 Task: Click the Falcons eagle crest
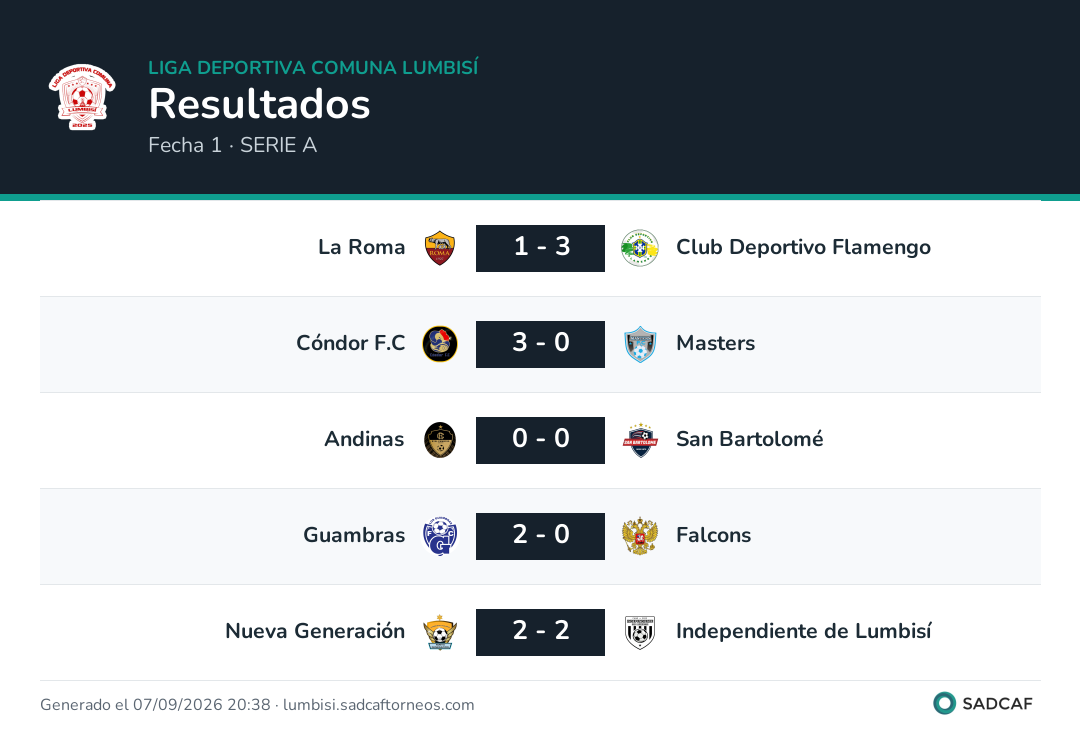(640, 536)
